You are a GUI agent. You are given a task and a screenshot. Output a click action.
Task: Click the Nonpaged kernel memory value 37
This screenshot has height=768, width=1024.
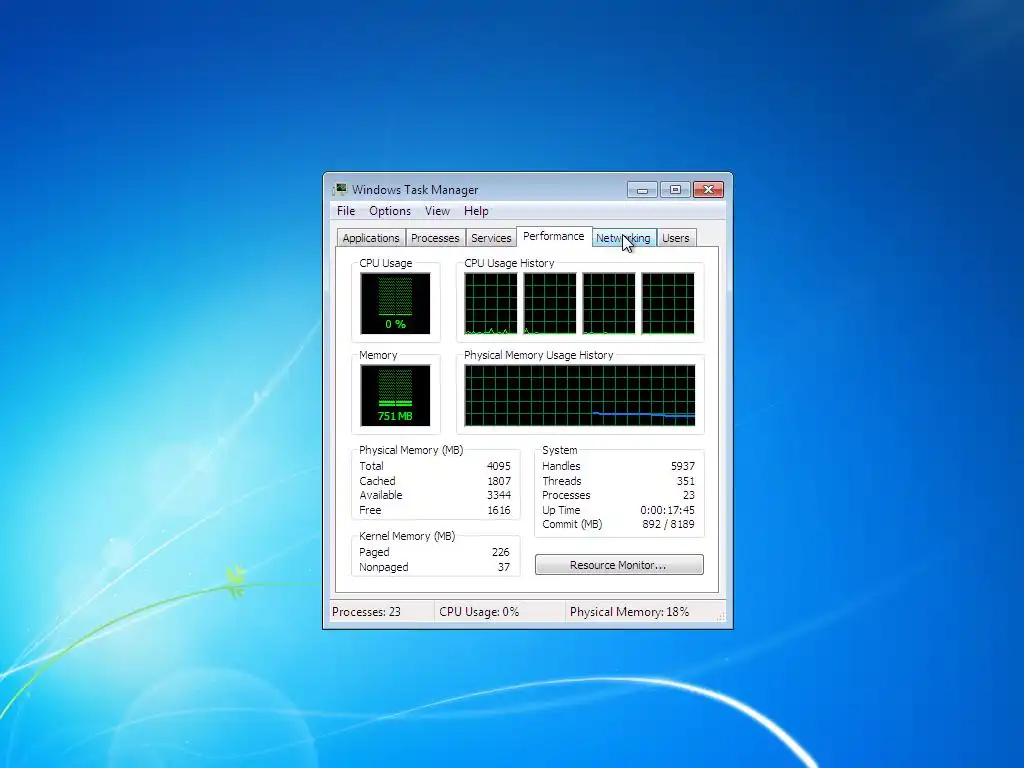504,568
